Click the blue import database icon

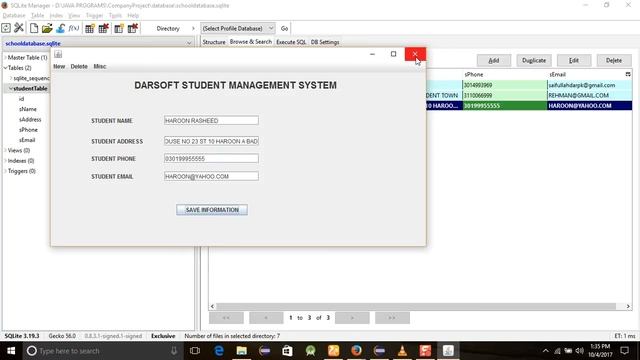click(x=60, y=28)
